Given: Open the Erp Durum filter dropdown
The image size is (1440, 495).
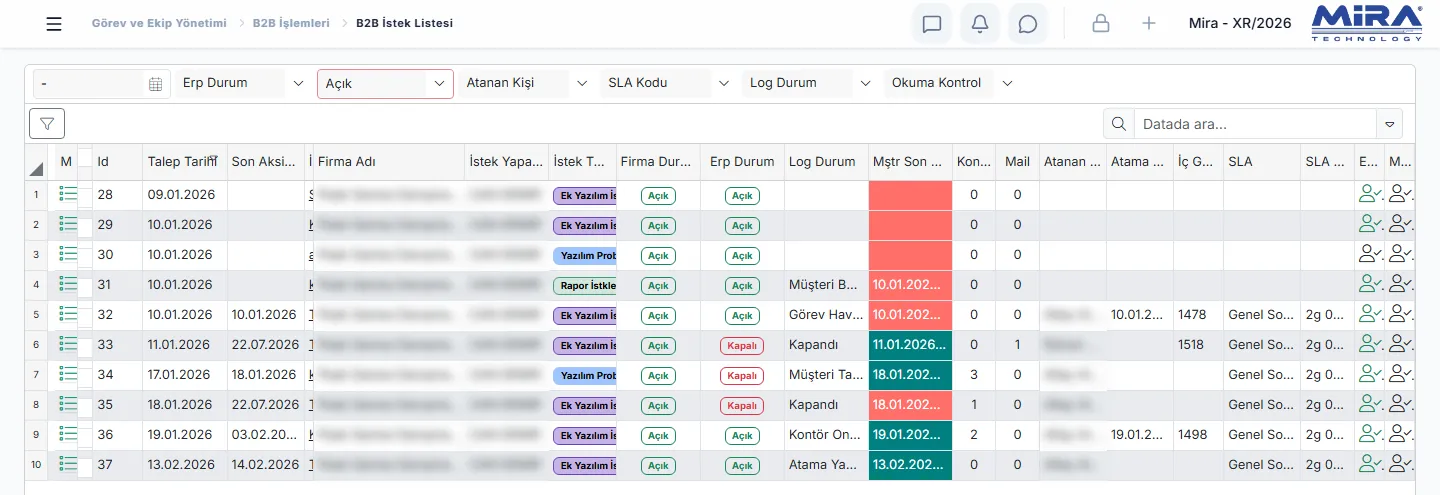Looking at the screenshot, I should (243, 83).
